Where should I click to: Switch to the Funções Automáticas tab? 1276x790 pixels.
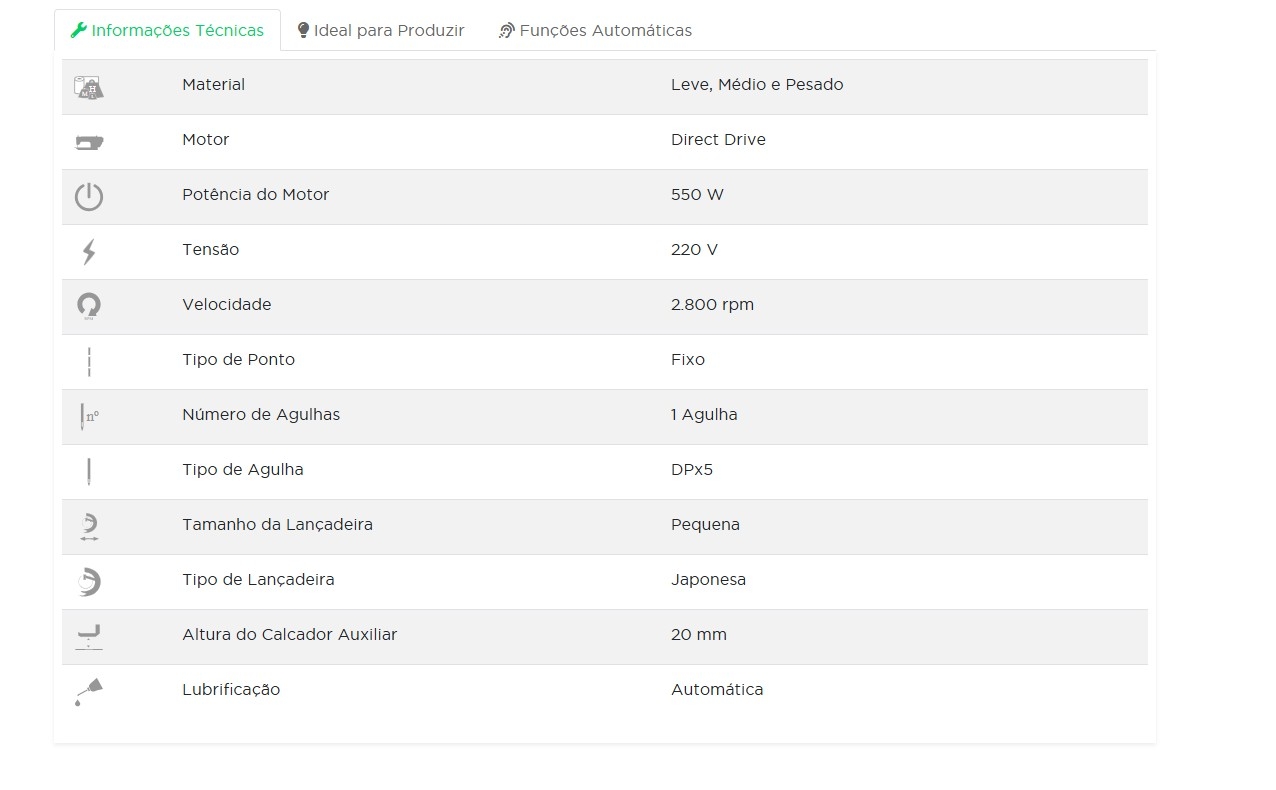(595, 30)
